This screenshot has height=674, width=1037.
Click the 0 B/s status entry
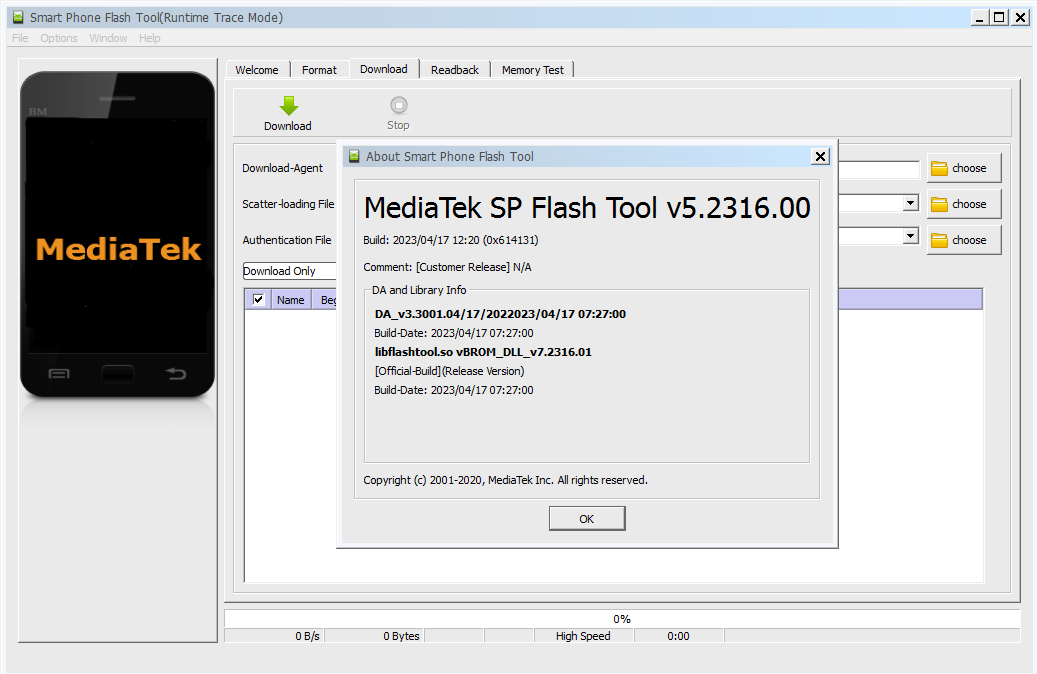(x=274, y=636)
